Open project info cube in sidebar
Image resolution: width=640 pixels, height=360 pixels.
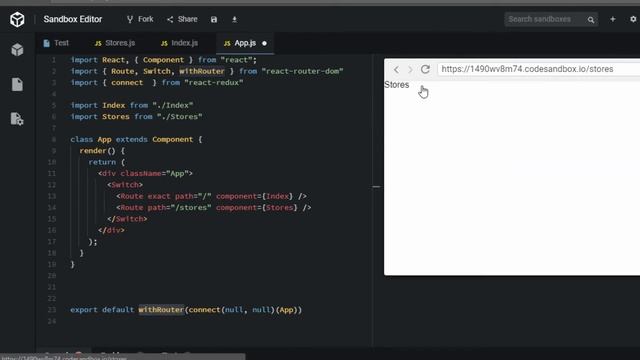[17, 50]
